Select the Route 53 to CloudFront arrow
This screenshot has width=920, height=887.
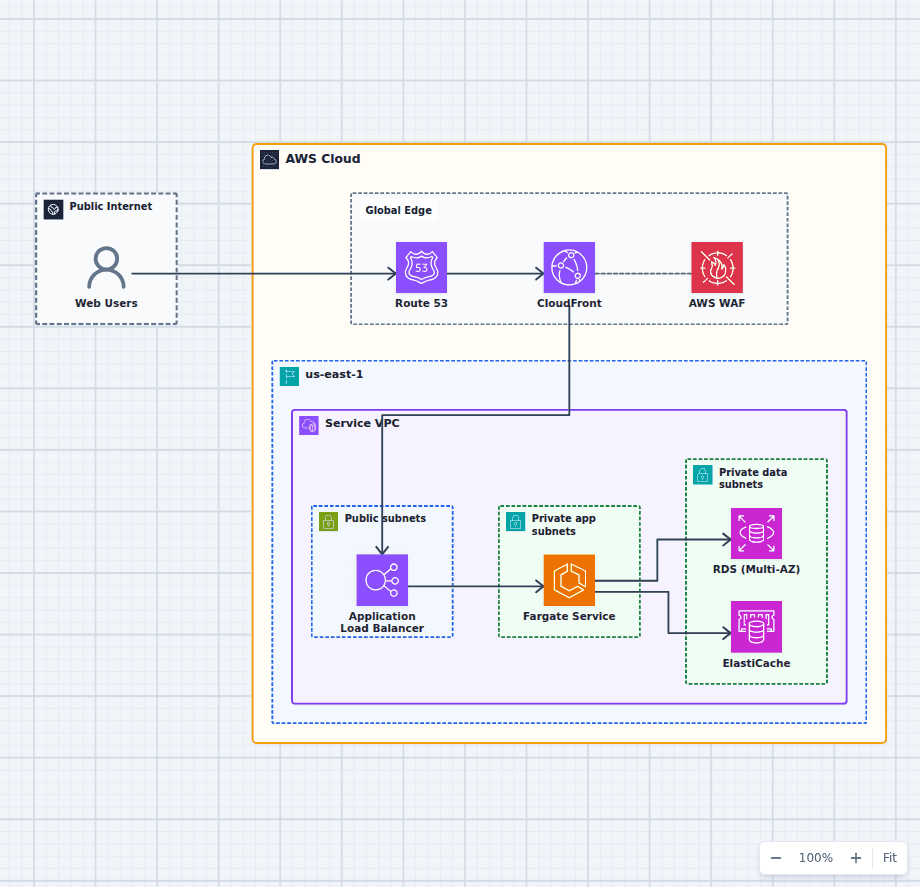(495, 273)
